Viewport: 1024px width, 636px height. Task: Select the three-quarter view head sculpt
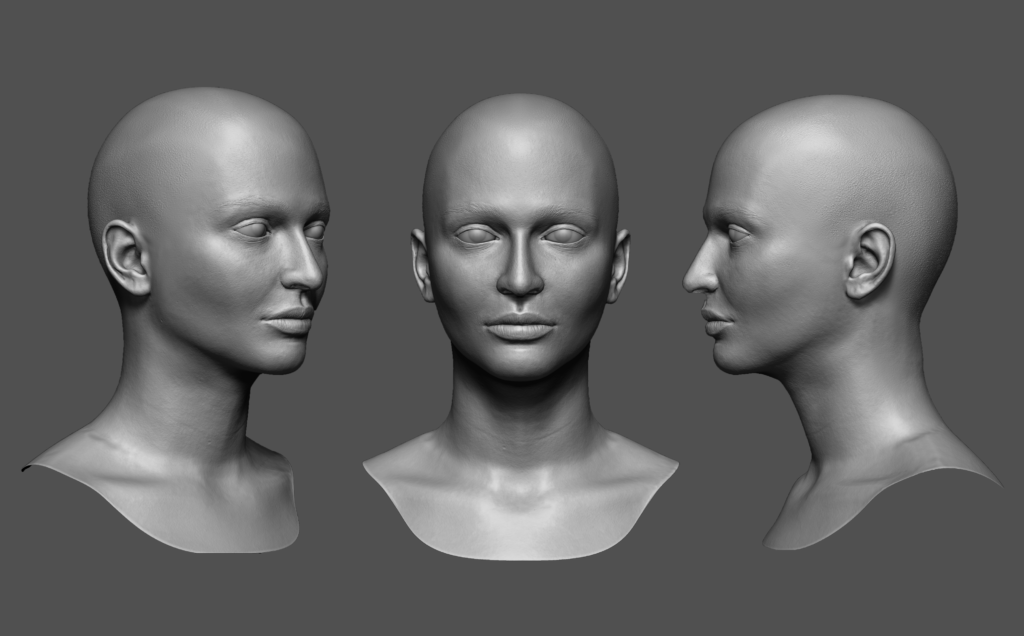click(x=176, y=320)
